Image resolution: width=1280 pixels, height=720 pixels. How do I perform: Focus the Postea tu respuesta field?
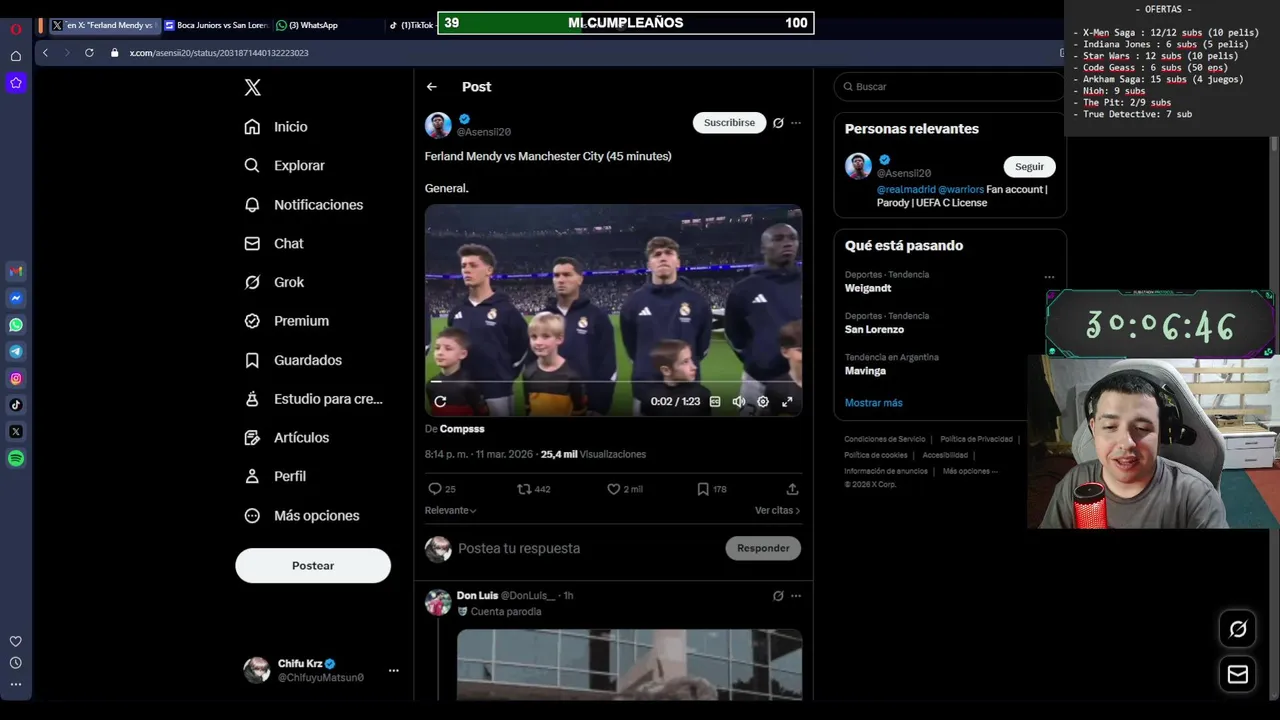(585, 548)
